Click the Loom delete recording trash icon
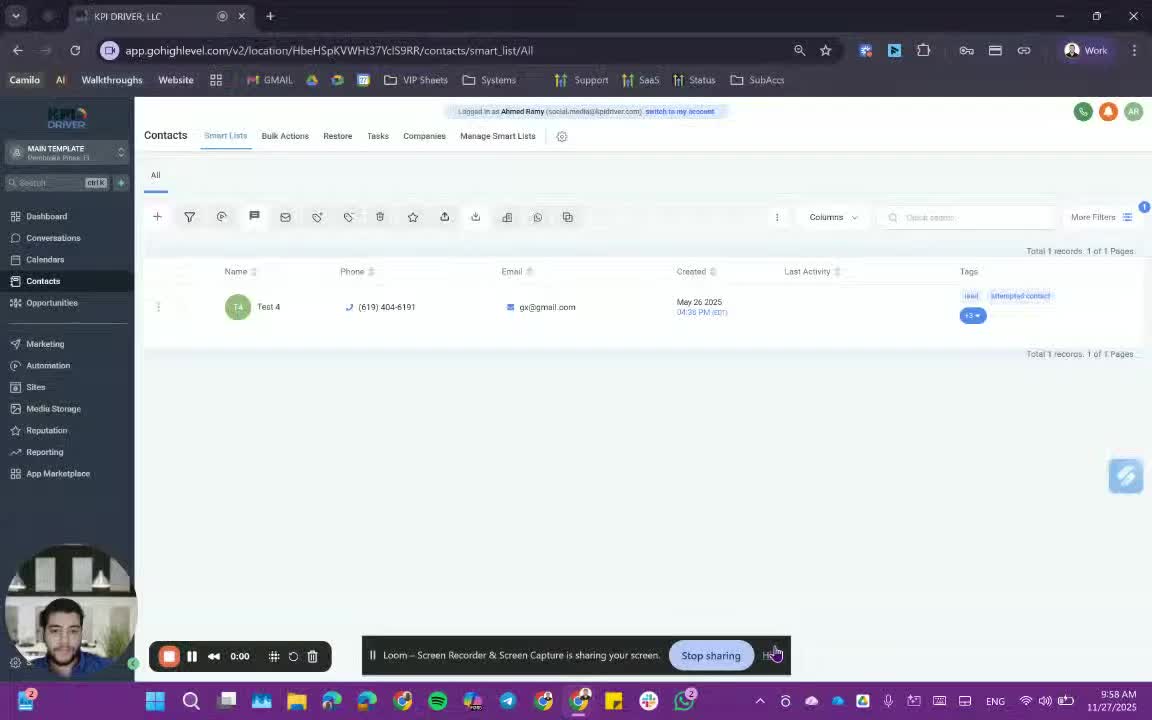 [312, 656]
